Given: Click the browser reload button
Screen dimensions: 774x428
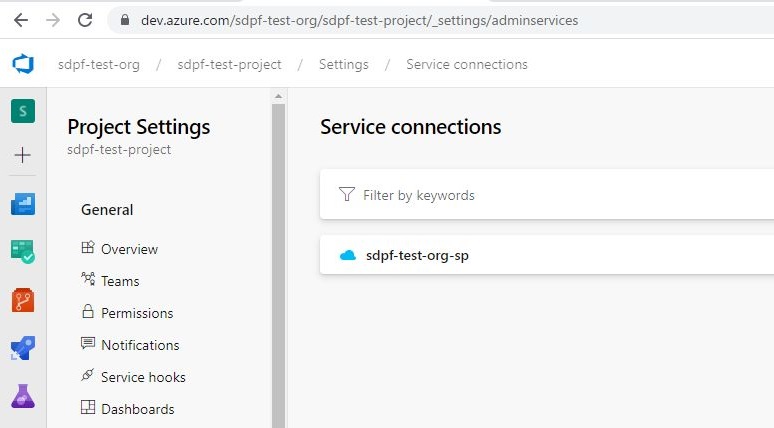Looking at the screenshot, I should [x=85, y=20].
